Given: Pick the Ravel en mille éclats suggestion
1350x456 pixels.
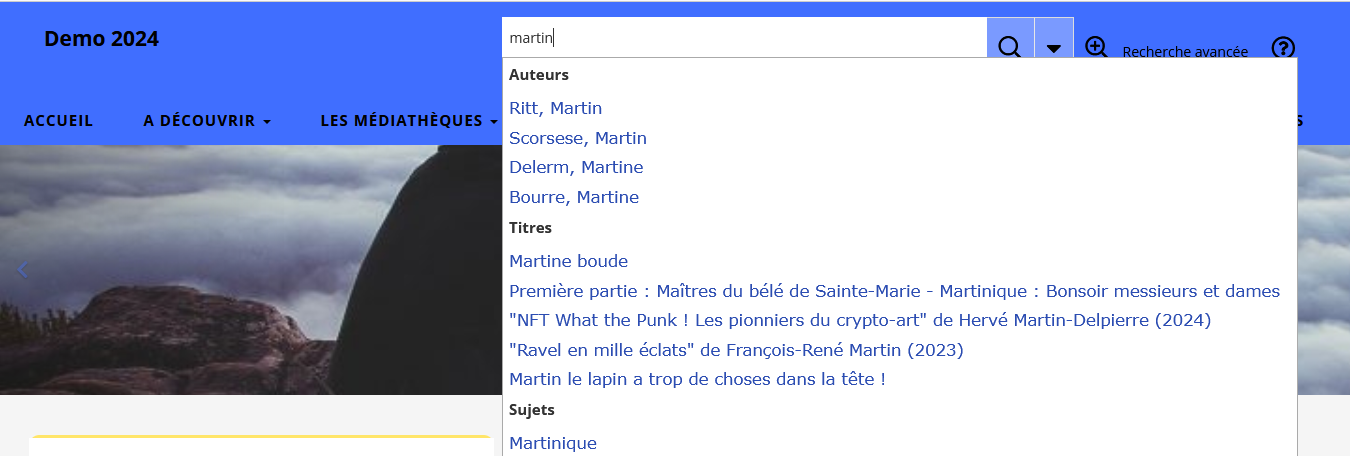Looking at the screenshot, I should pos(735,350).
